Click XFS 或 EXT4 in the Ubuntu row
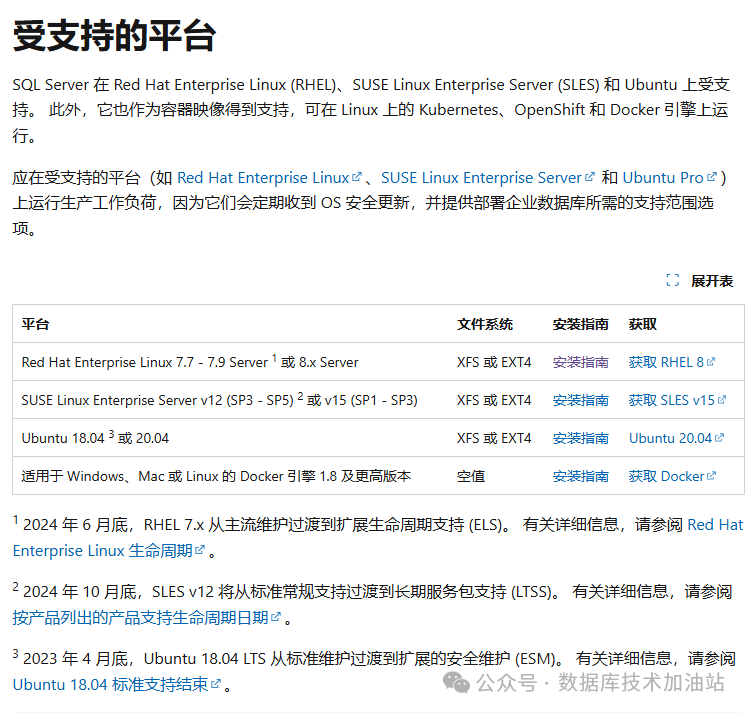 [x=494, y=438]
